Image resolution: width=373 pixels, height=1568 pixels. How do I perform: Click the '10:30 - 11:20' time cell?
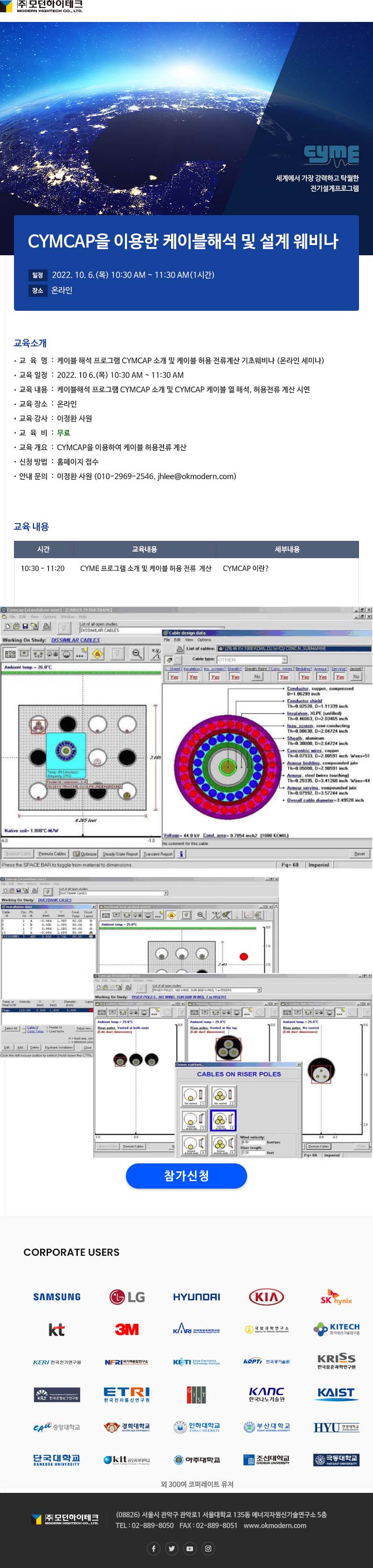click(x=42, y=568)
